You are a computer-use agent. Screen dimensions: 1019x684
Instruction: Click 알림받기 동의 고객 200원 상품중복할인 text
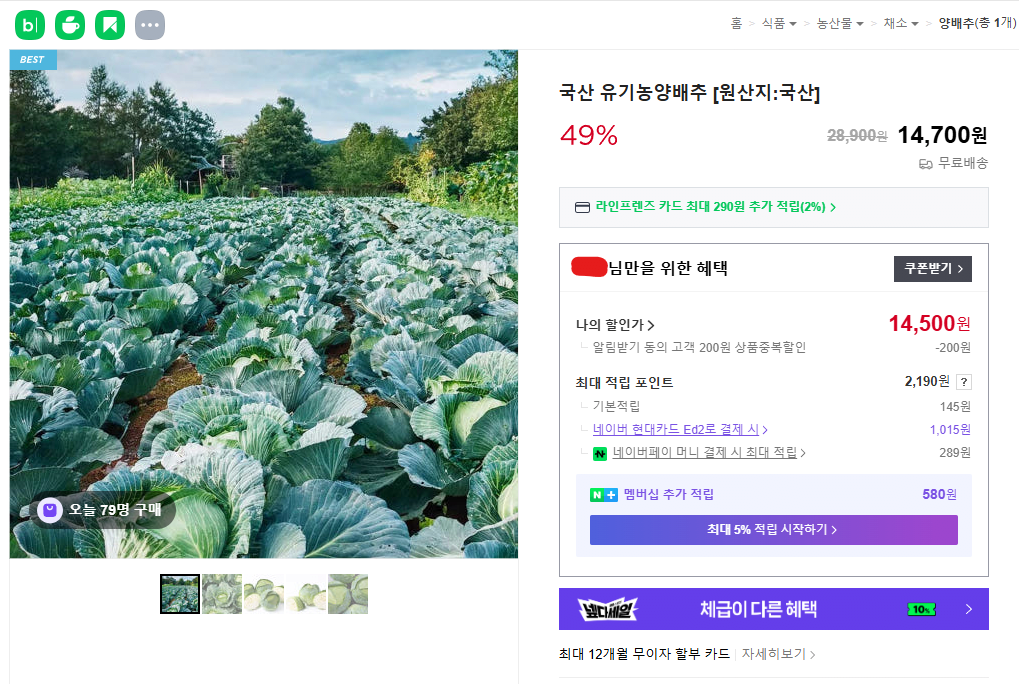[x=699, y=348]
